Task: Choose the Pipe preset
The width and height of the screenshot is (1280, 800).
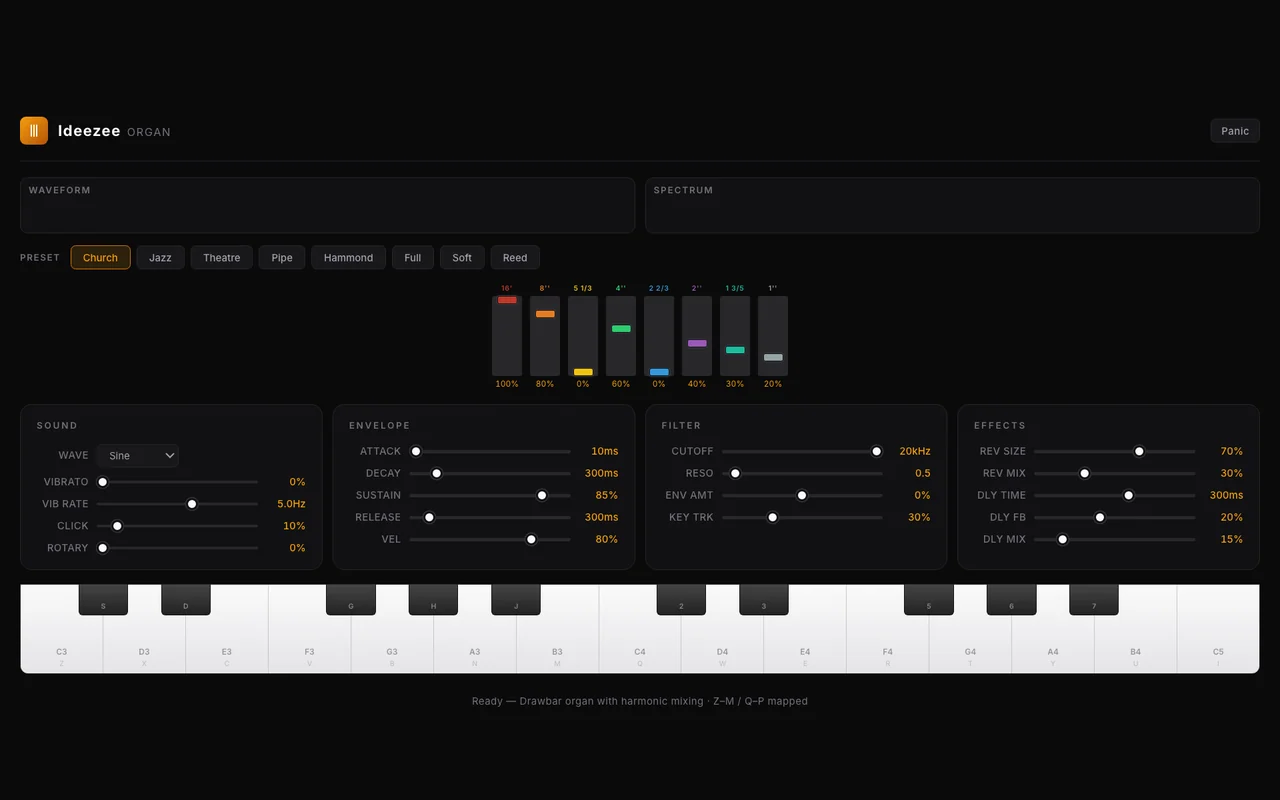Action: point(282,258)
